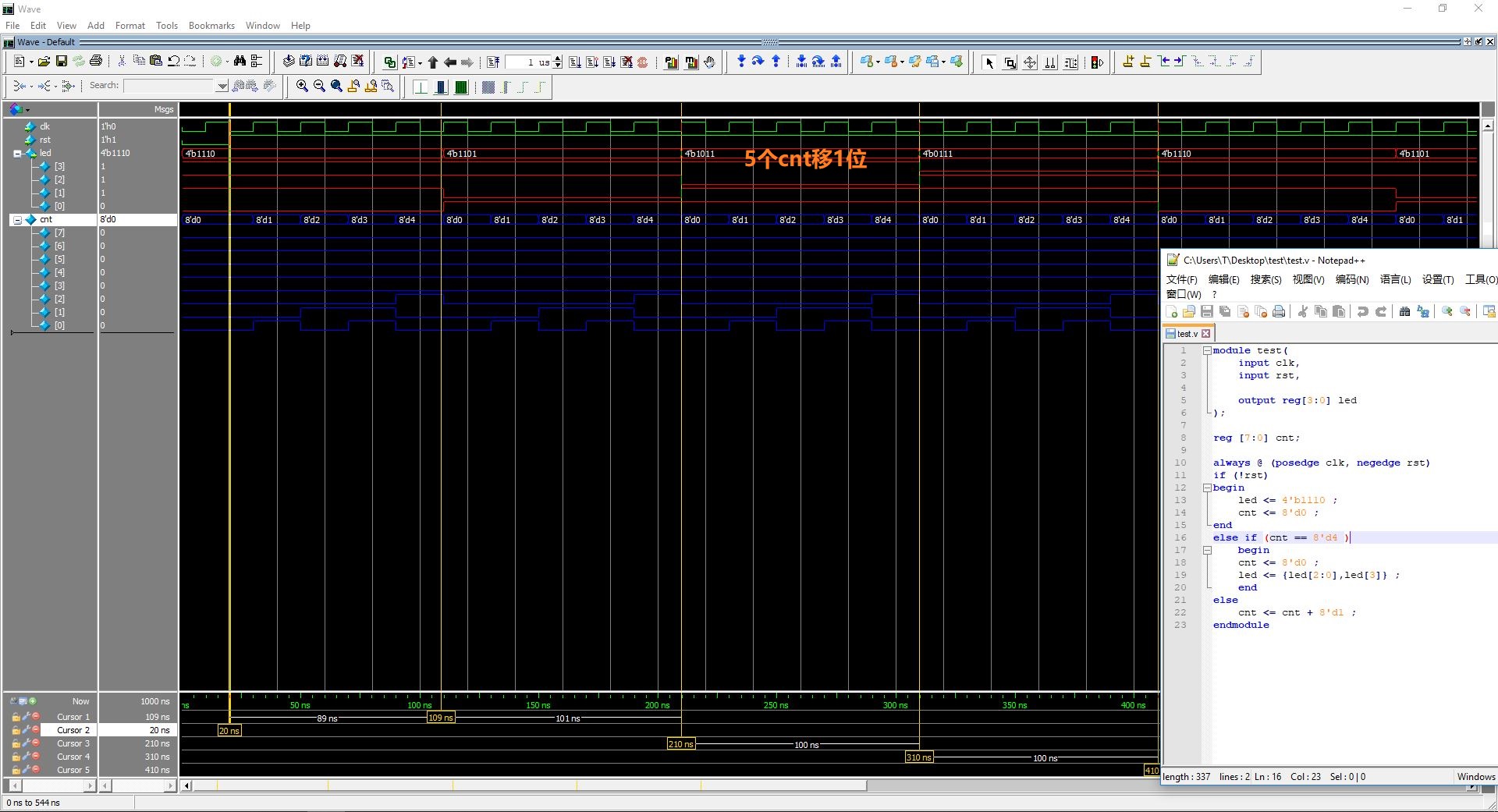This screenshot has height=812, width=1498.
Task: Open the Search box dropdown arrow
Action: point(222,86)
